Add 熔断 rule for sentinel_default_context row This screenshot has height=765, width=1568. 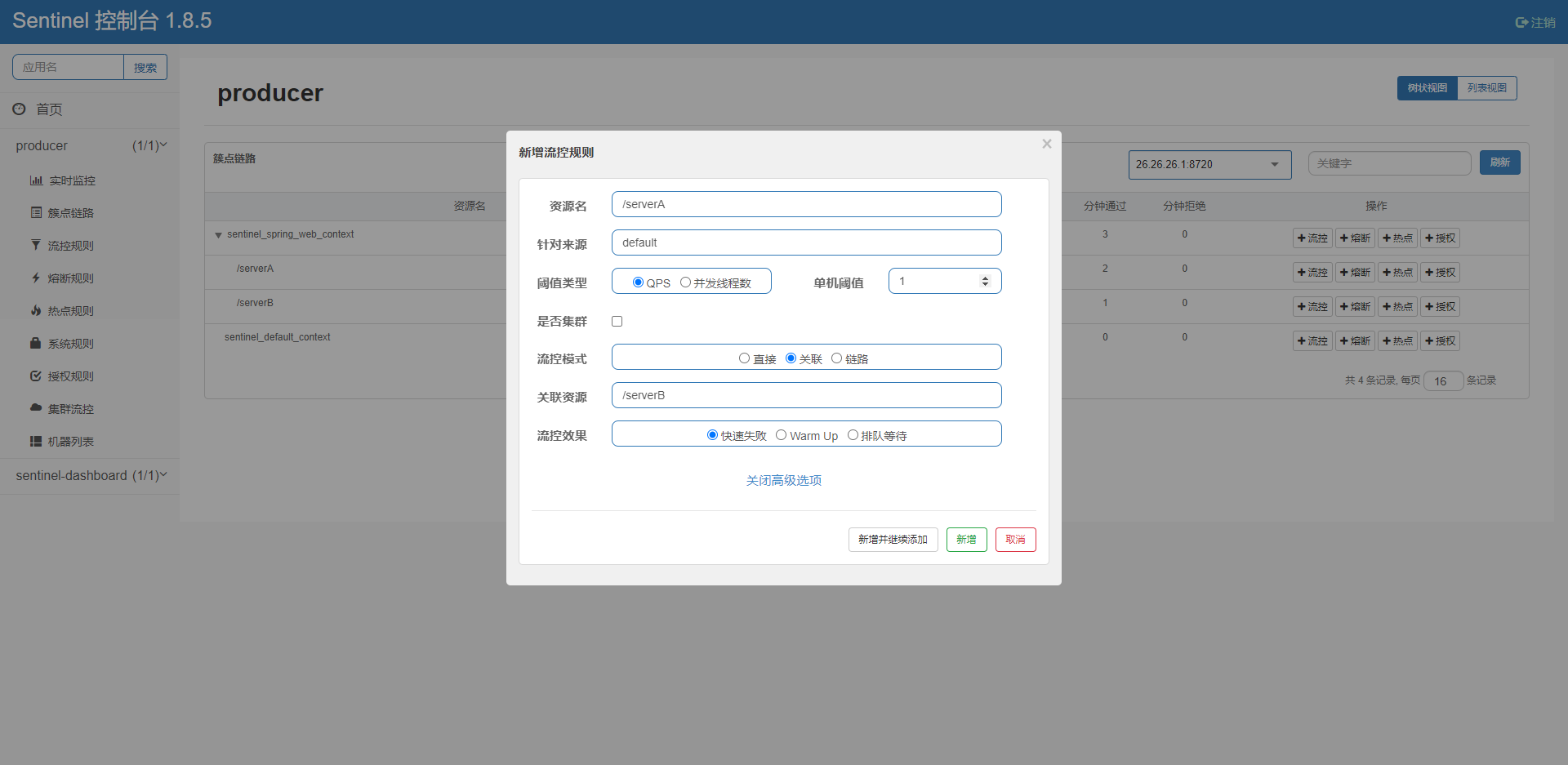click(x=1355, y=341)
